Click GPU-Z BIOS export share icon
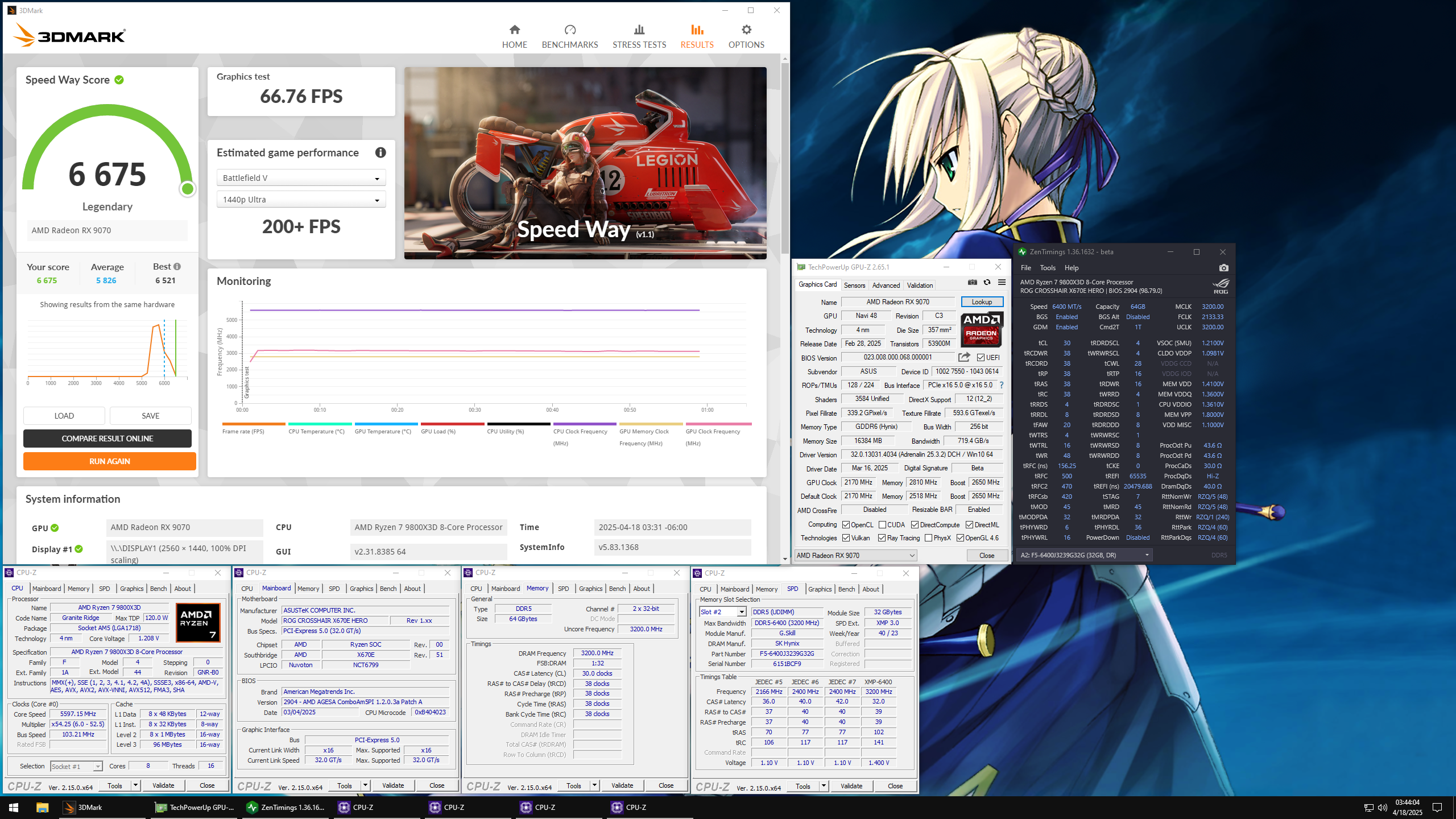The width and height of the screenshot is (1456, 819). pyautogui.click(x=964, y=357)
